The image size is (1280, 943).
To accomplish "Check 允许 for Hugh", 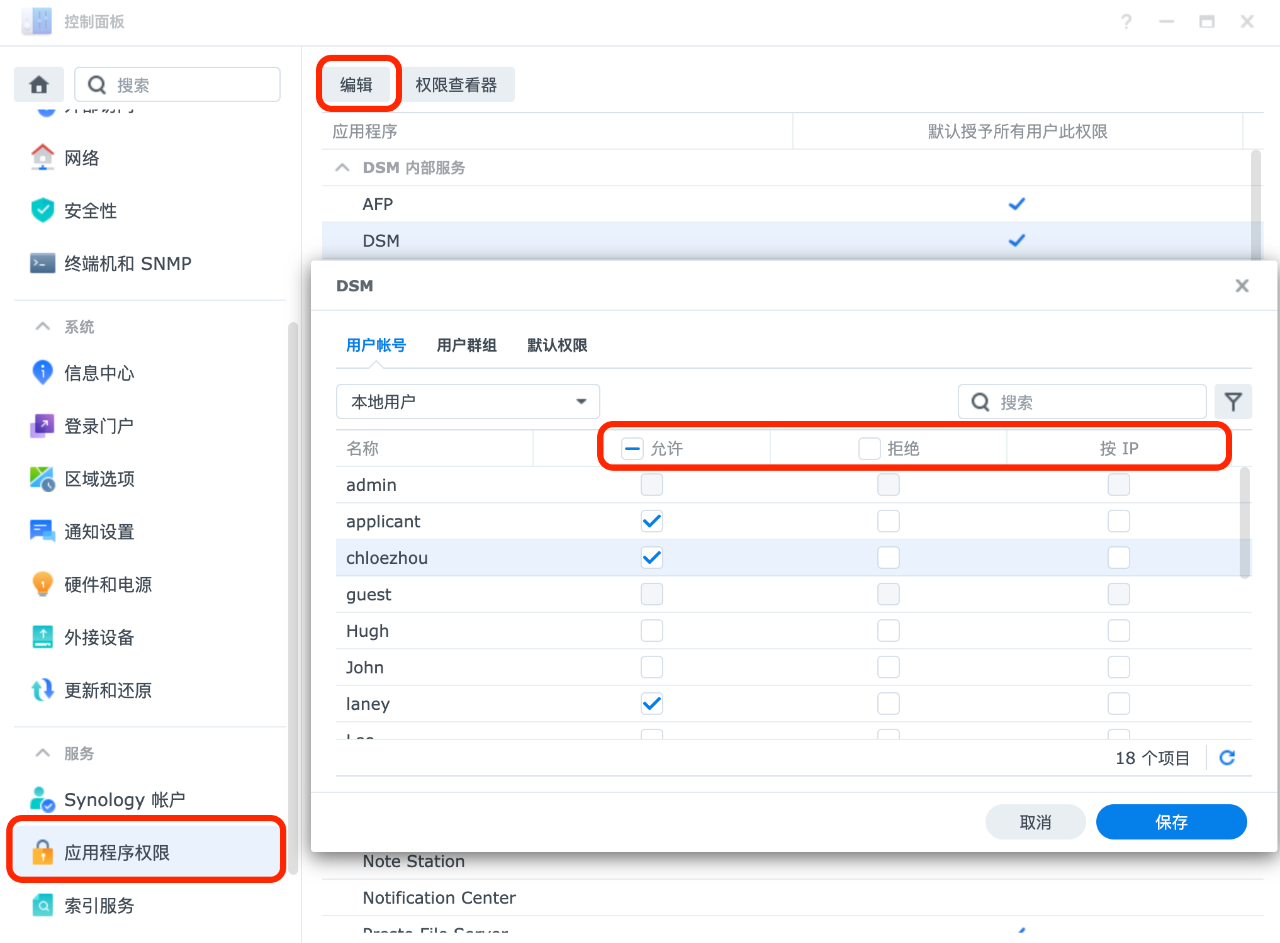I will pyautogui.click(x=652, y=631).
